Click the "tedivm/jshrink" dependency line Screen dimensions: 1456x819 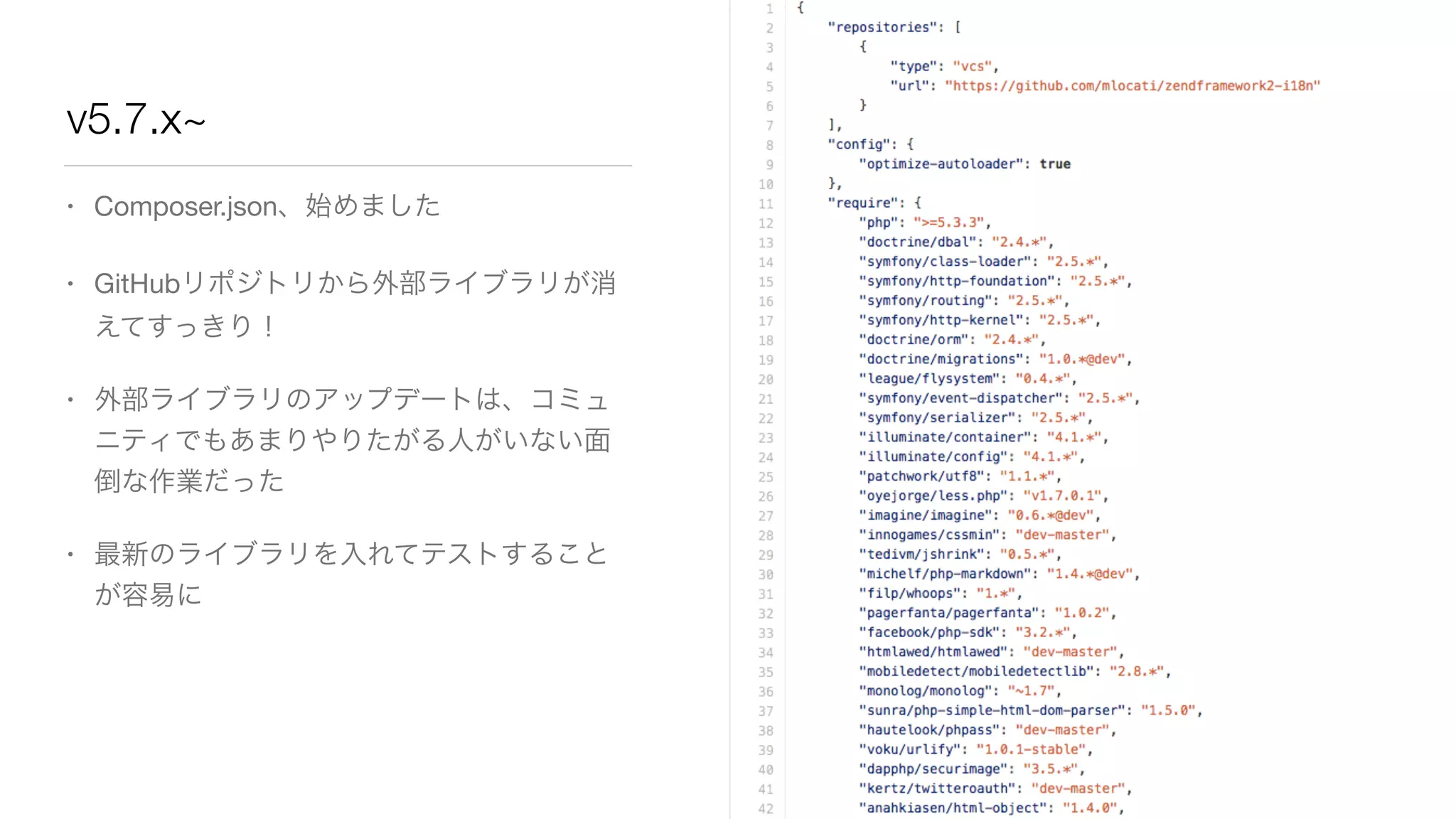(x=960, y=555)
